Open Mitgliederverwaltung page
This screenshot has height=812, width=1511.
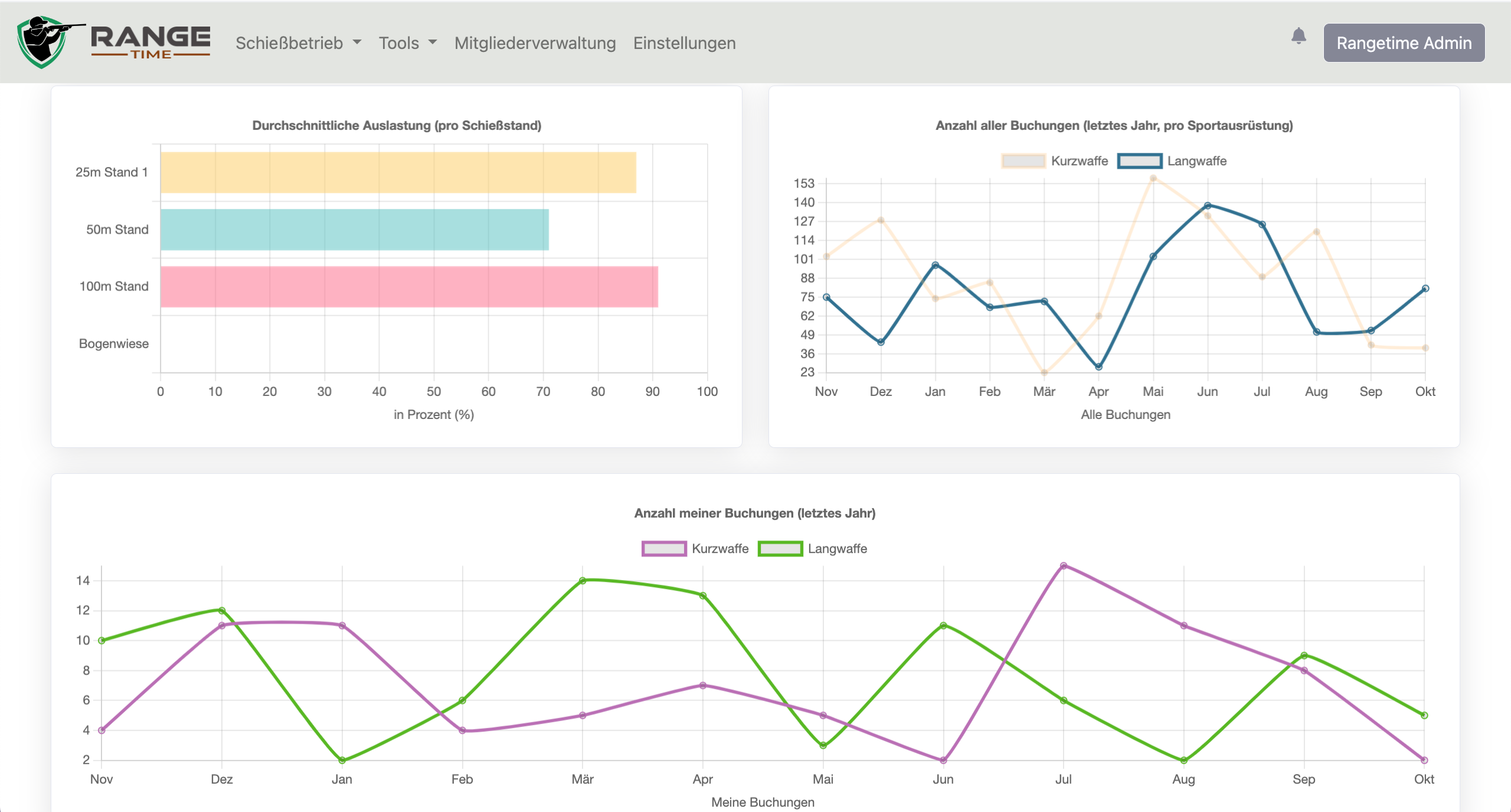coord(535,43)
